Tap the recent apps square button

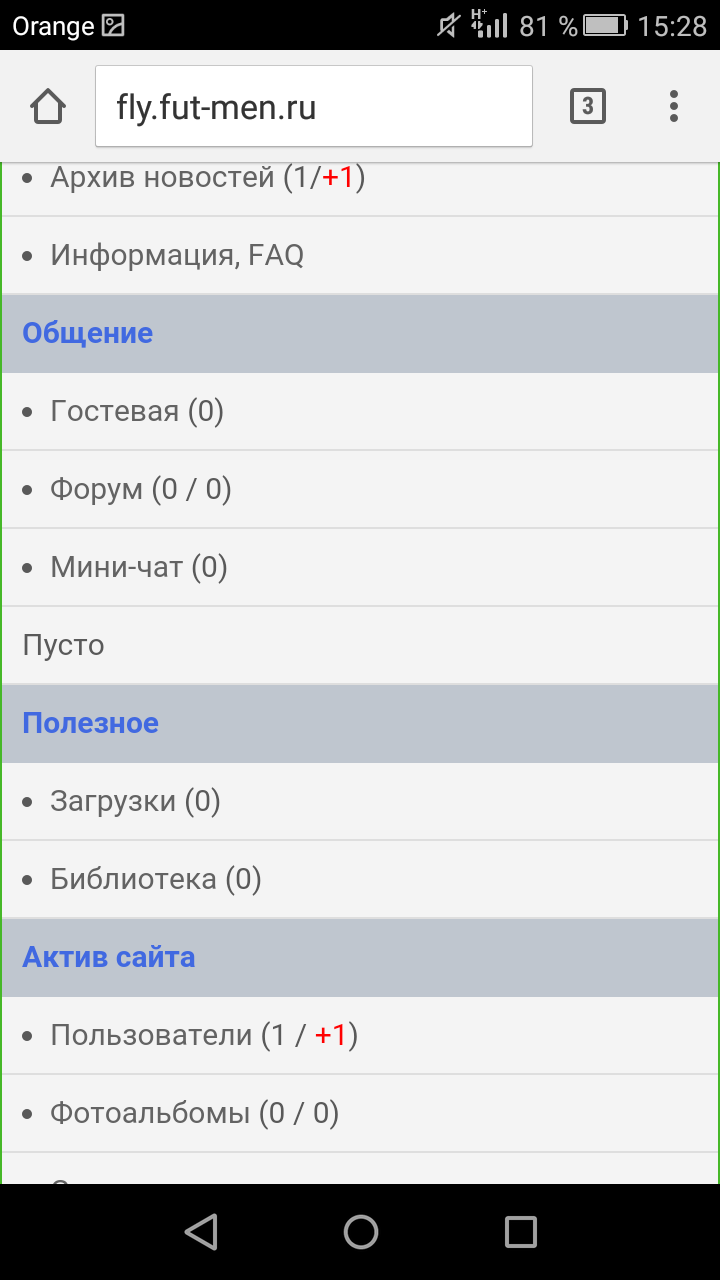pos(520,1232)
